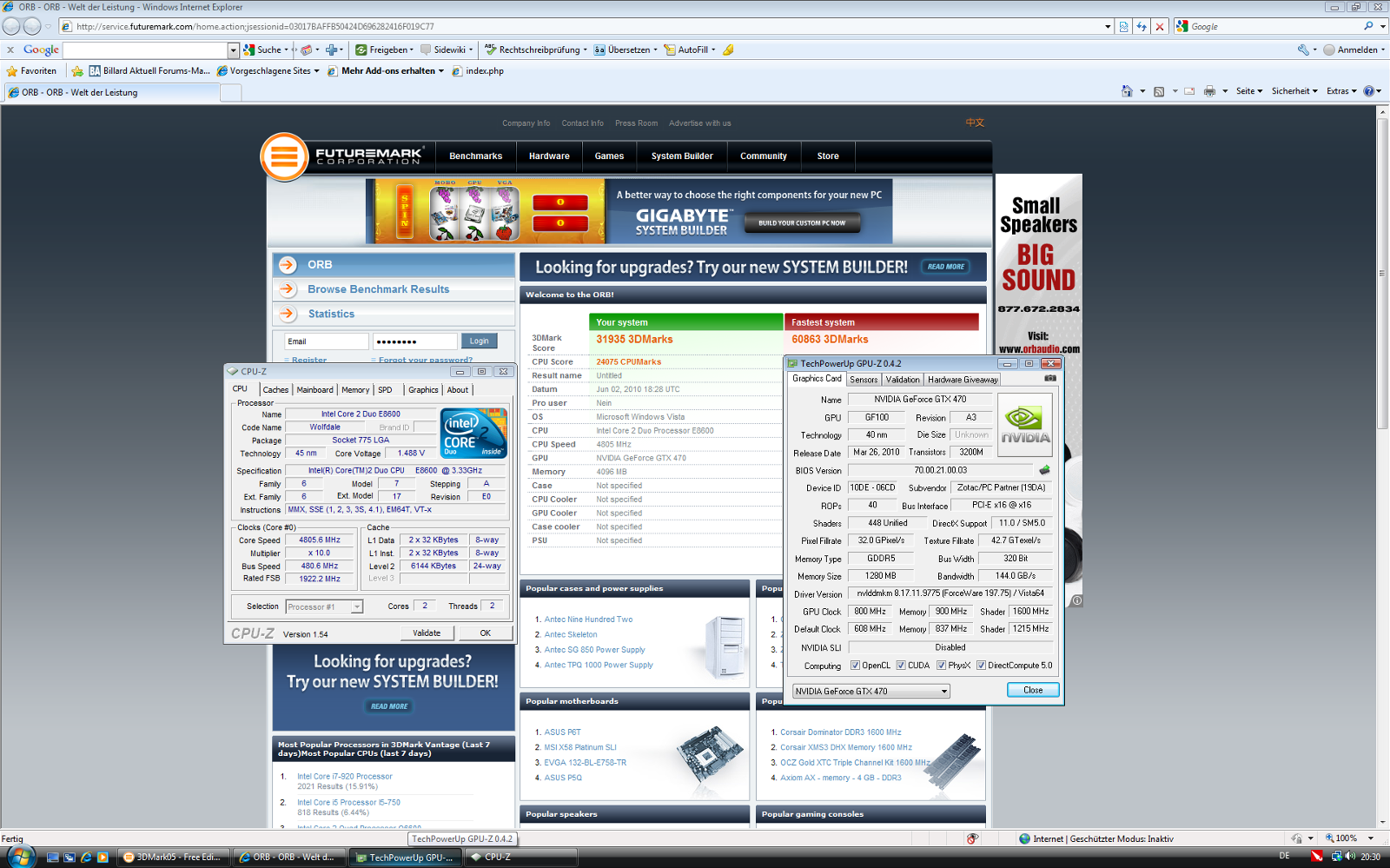Click the Intel Core 2 Duo logo in CPU-Z
The height and width of the screenshot is (868, 1390).
(473, 432)
